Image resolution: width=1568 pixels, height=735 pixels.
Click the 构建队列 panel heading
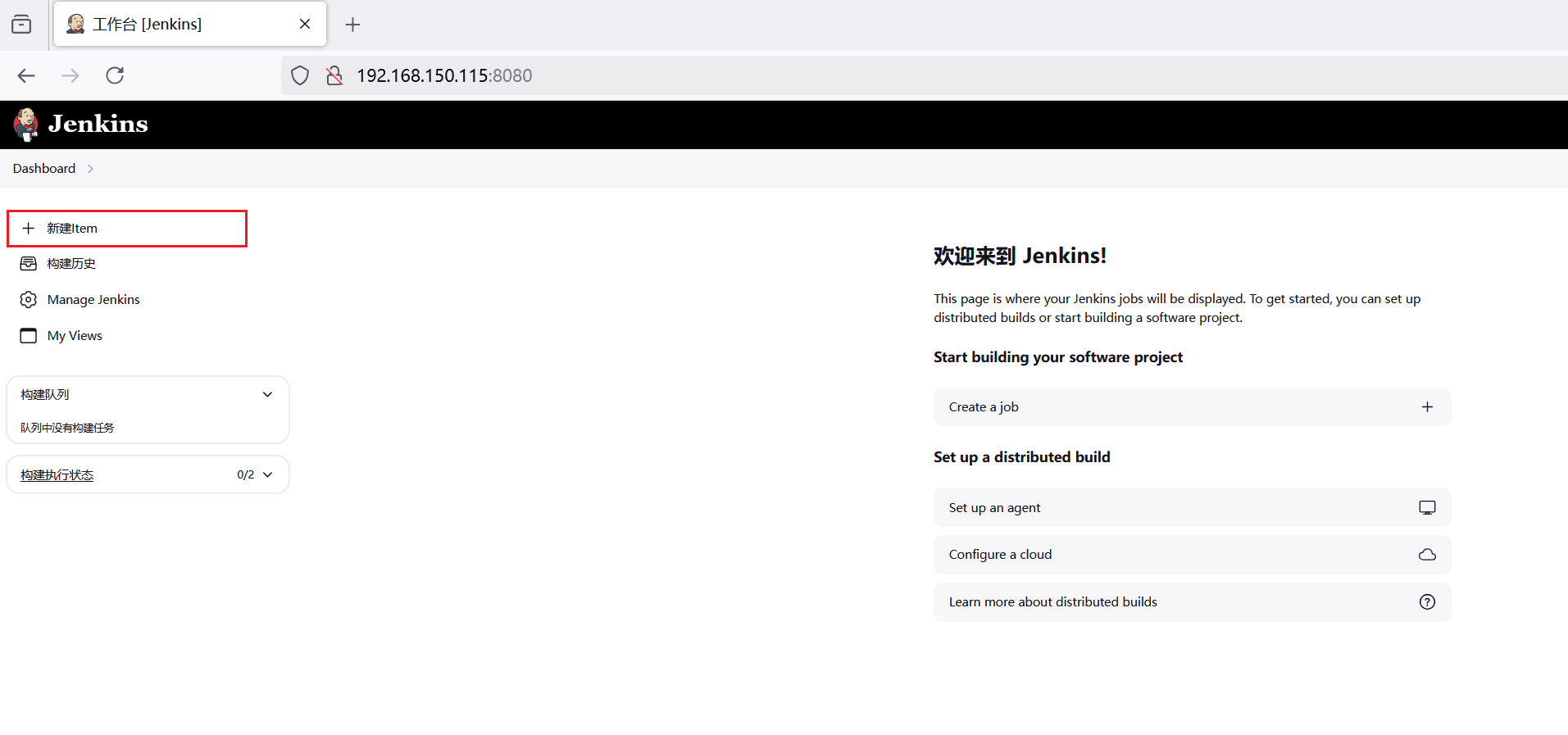[x=45, y=394]
